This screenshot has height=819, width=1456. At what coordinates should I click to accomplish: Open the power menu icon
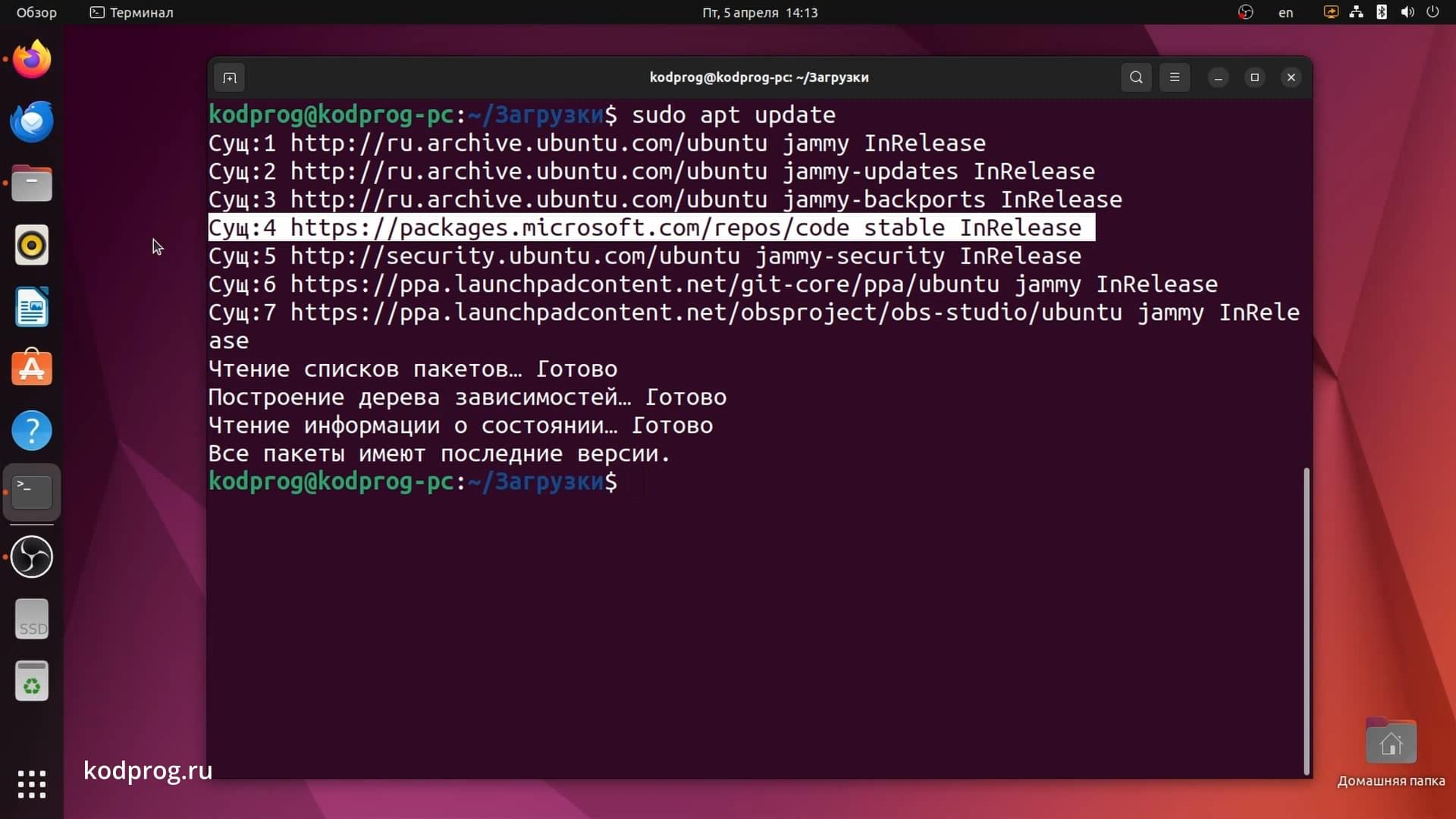(1432, 12)
